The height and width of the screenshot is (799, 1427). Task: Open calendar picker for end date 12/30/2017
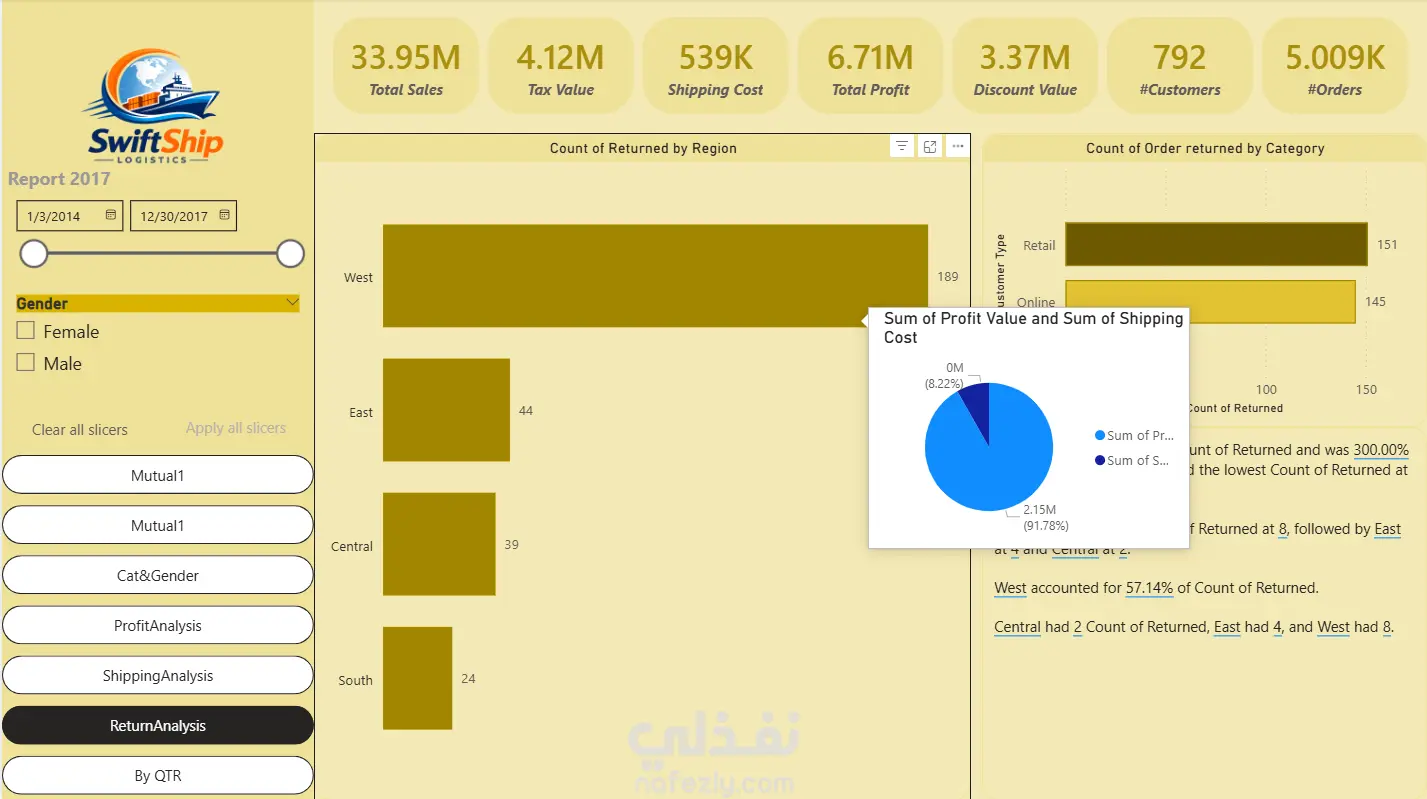click(x=225, y=215)
